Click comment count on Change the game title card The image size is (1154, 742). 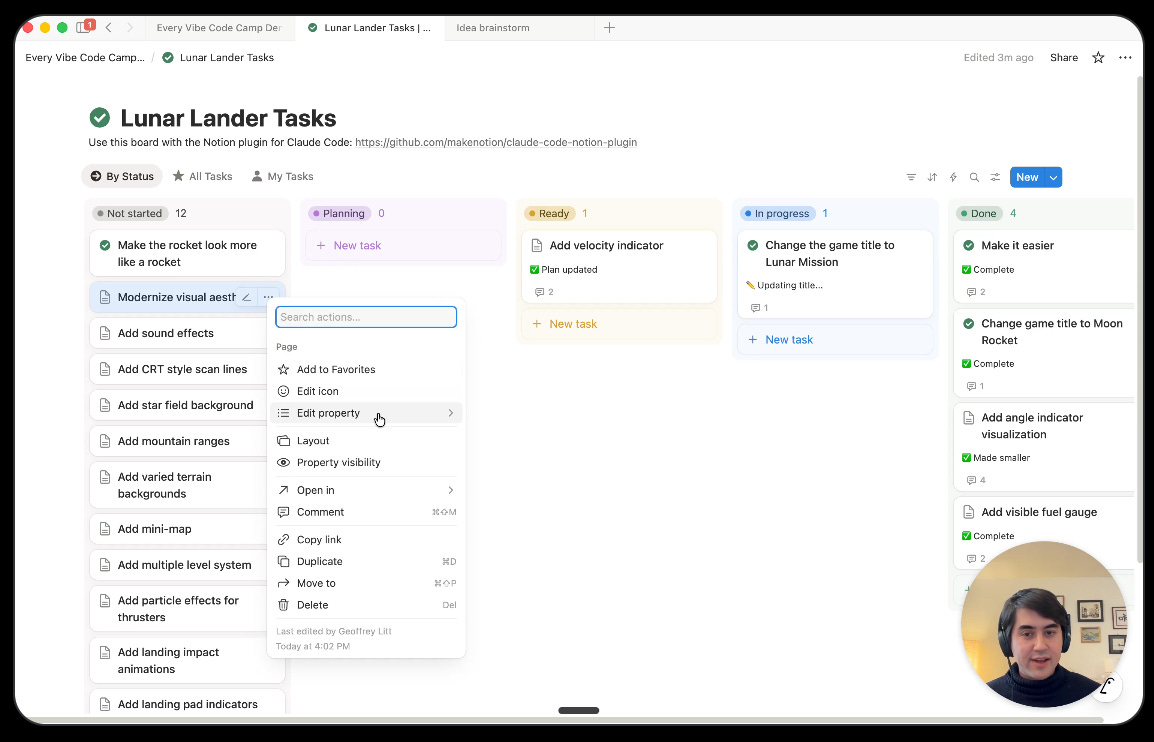760,308
